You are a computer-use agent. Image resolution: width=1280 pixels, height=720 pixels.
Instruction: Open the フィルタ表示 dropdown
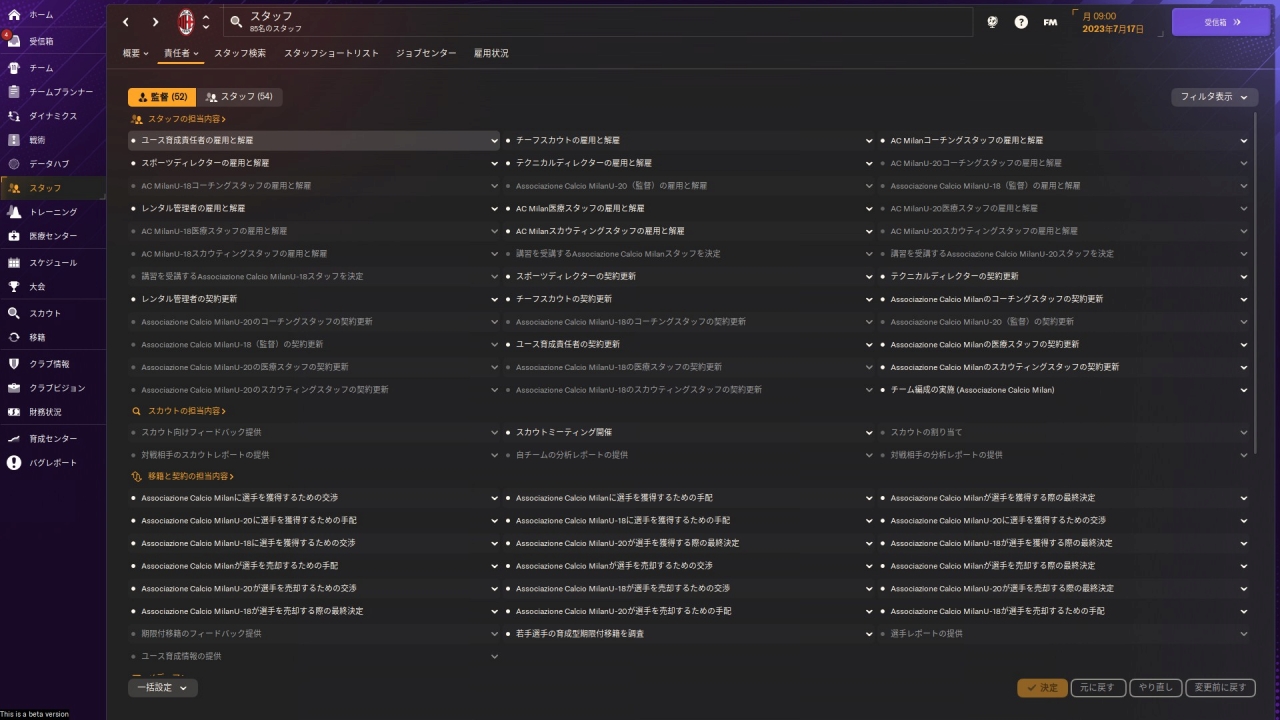point(1214,97)
